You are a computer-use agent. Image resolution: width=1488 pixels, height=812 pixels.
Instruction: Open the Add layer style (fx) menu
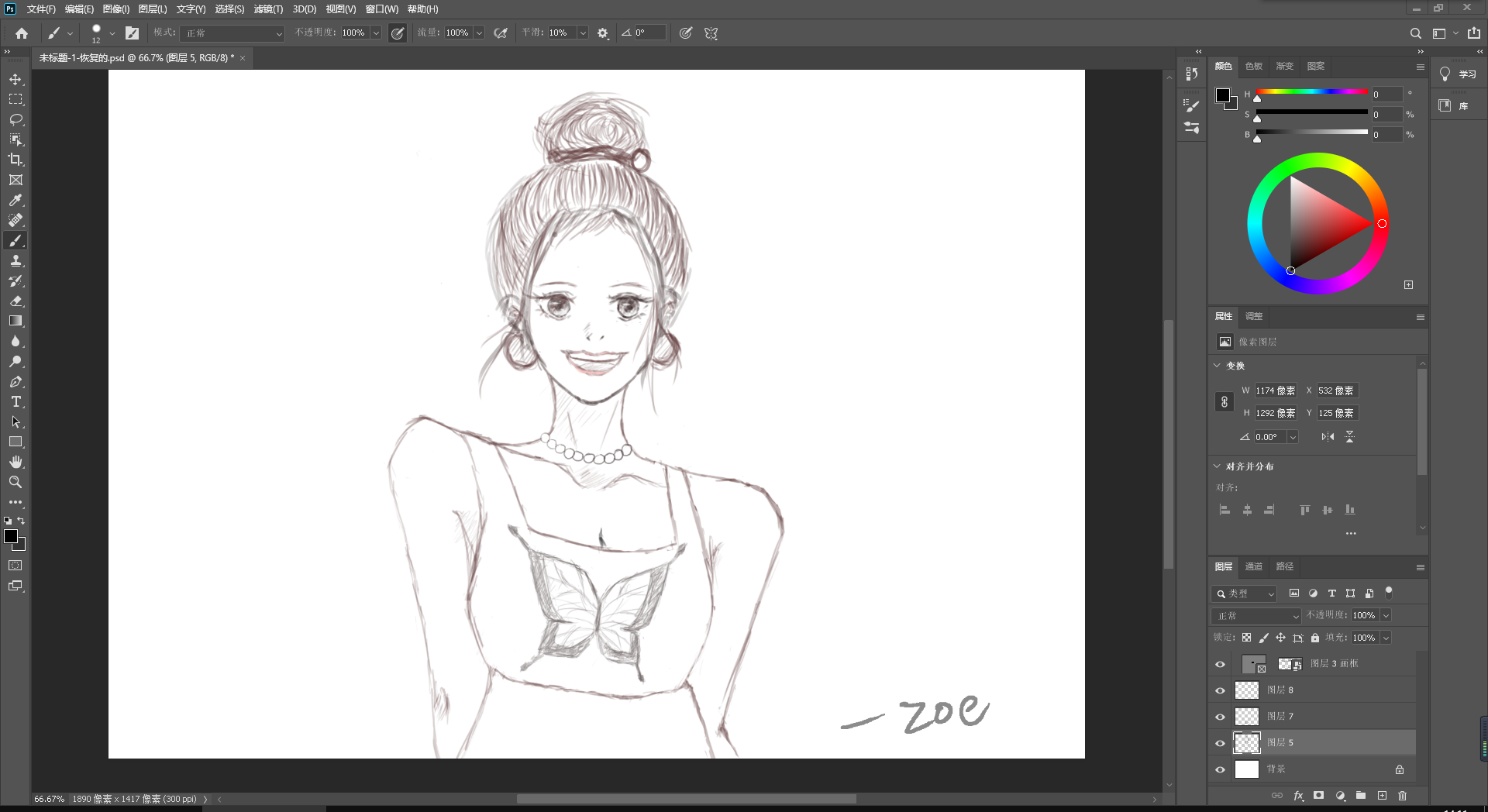1298,796
